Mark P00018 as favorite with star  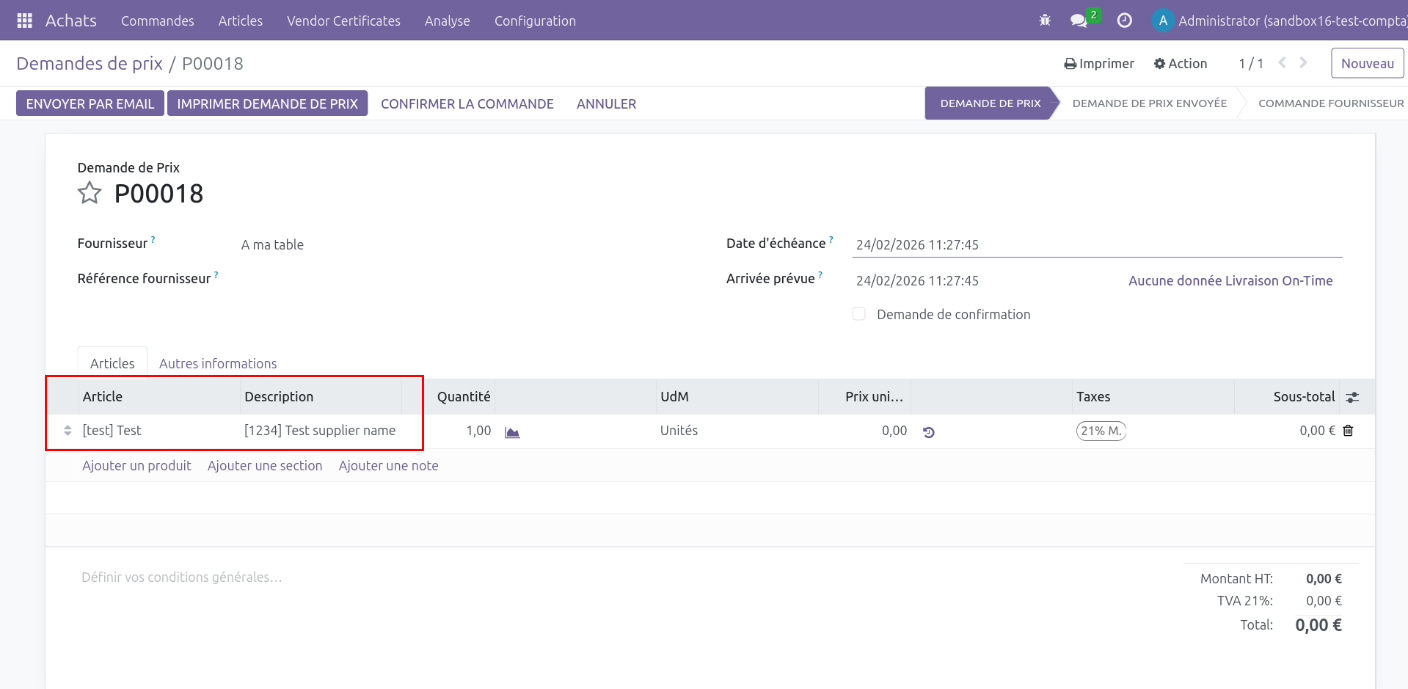[90, 193]
